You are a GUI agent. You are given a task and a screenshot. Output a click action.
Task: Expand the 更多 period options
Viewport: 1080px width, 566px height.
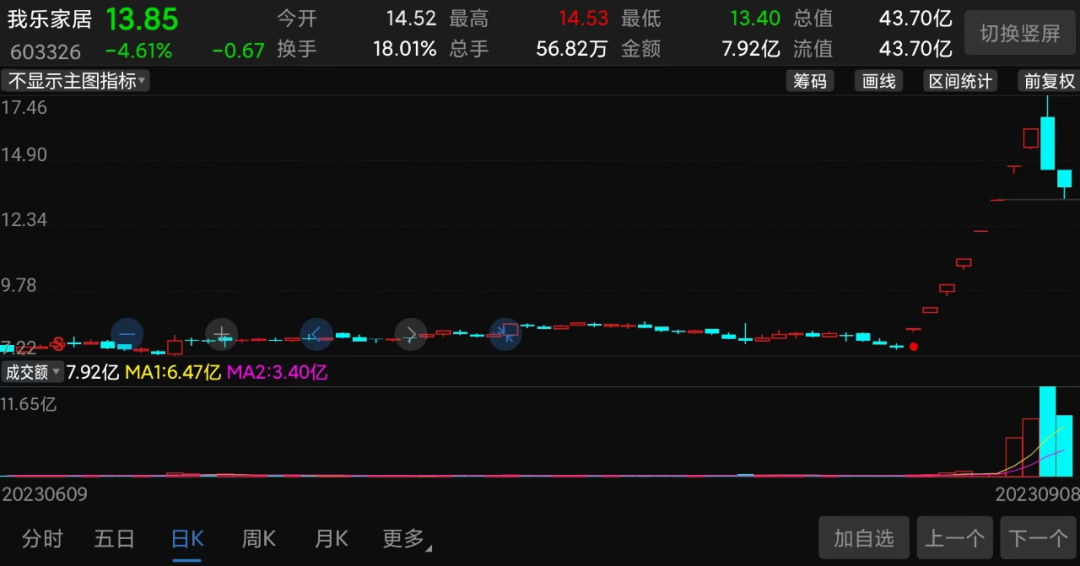[406, 538]
